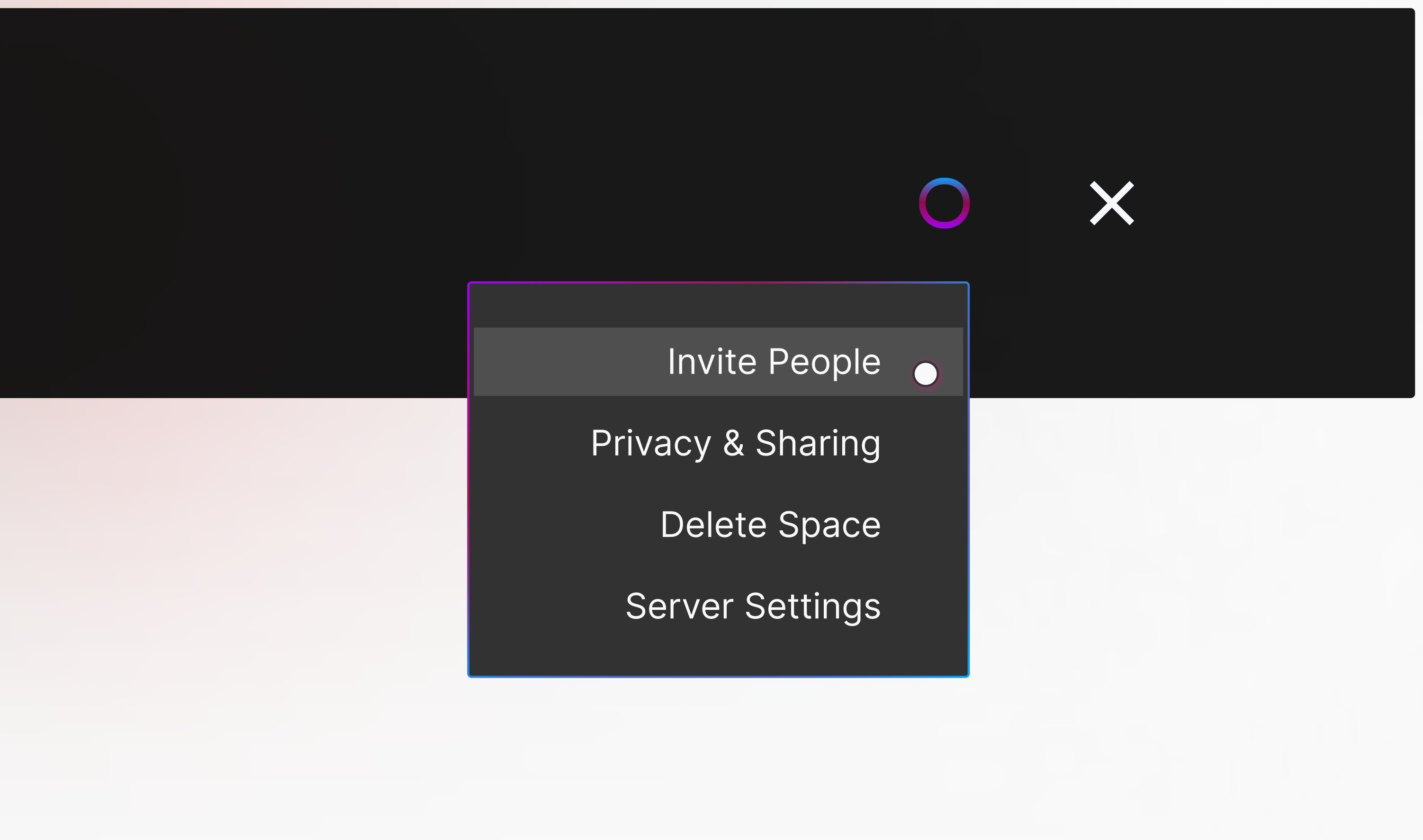This screenshot has width=1423, height=840.
Task: Click the word Settings in the menu
Action: click(812, 607)
